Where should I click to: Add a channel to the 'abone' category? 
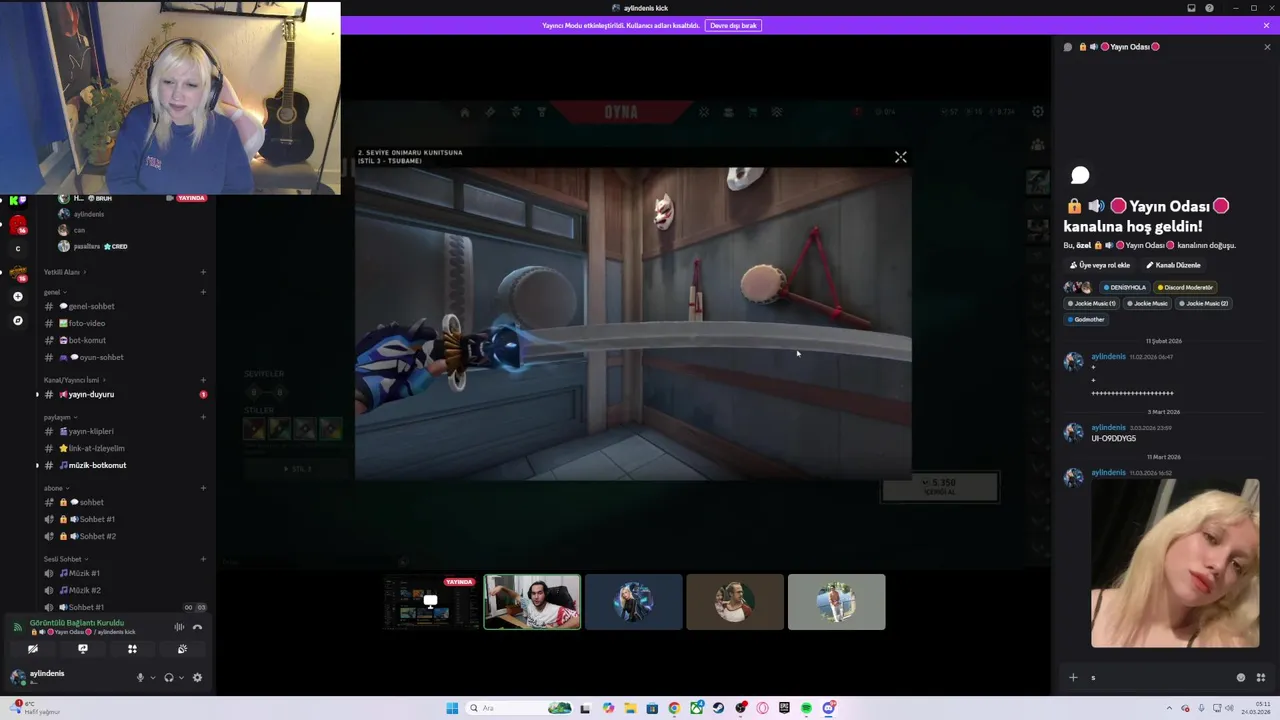tap(203, 488)
